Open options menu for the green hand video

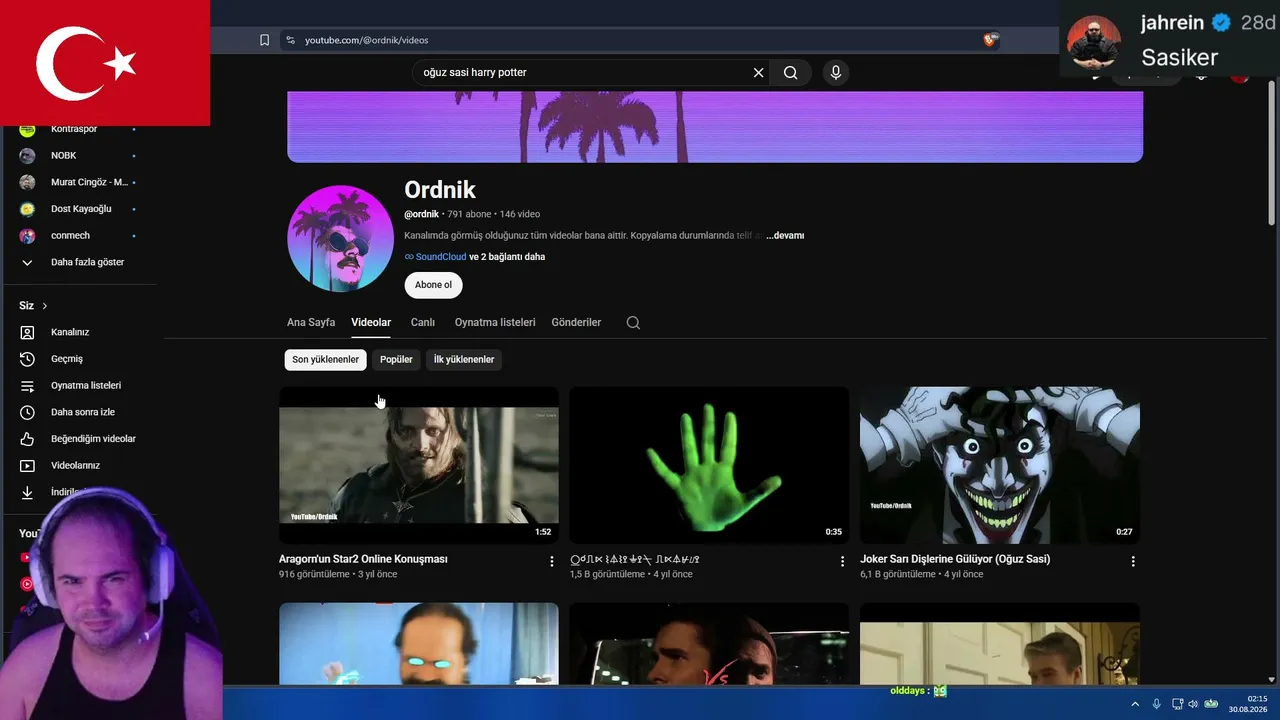click(x=842, y=562)
